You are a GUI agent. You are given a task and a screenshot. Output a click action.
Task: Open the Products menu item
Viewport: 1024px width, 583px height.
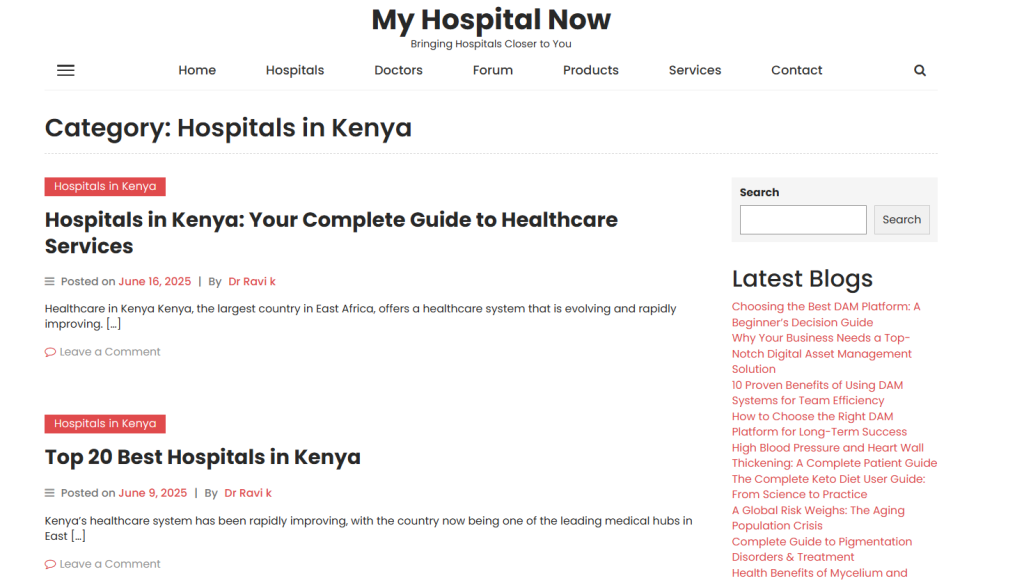coord(590,71)
